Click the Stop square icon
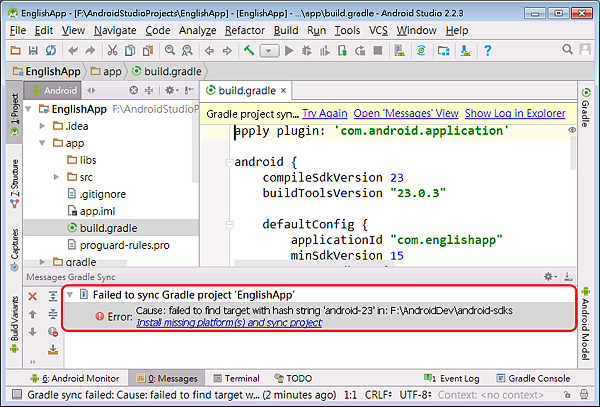This screenshot has width=600, height=407. (x=378, y=50)
